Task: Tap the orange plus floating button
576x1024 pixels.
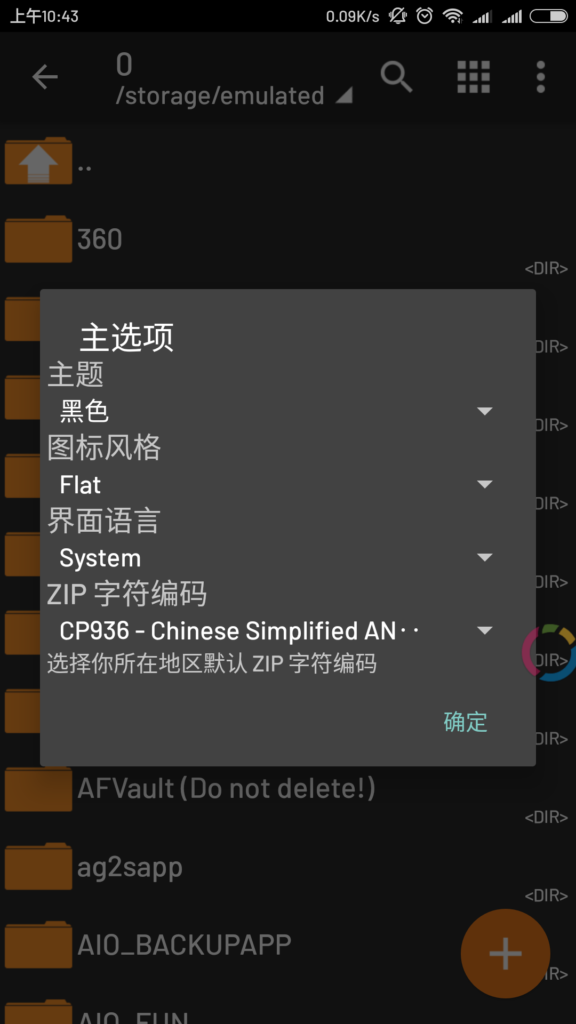Action: coord(505,954)
